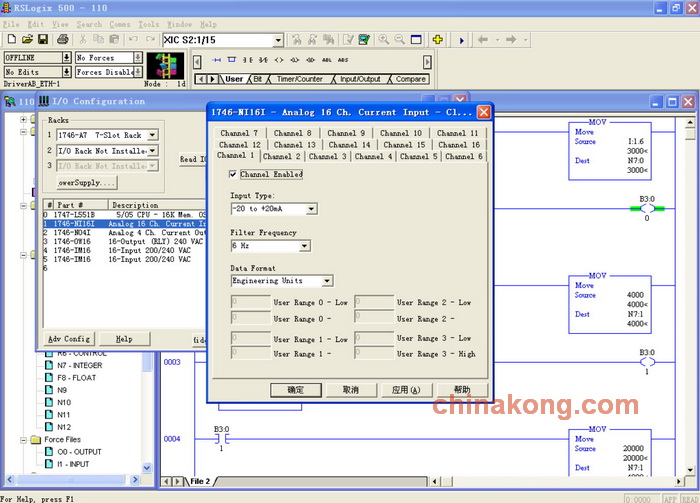Select F8 - FLOAT data file
Image resolution: width=700 pixels, height=503 pixels.
pos(76,378)
